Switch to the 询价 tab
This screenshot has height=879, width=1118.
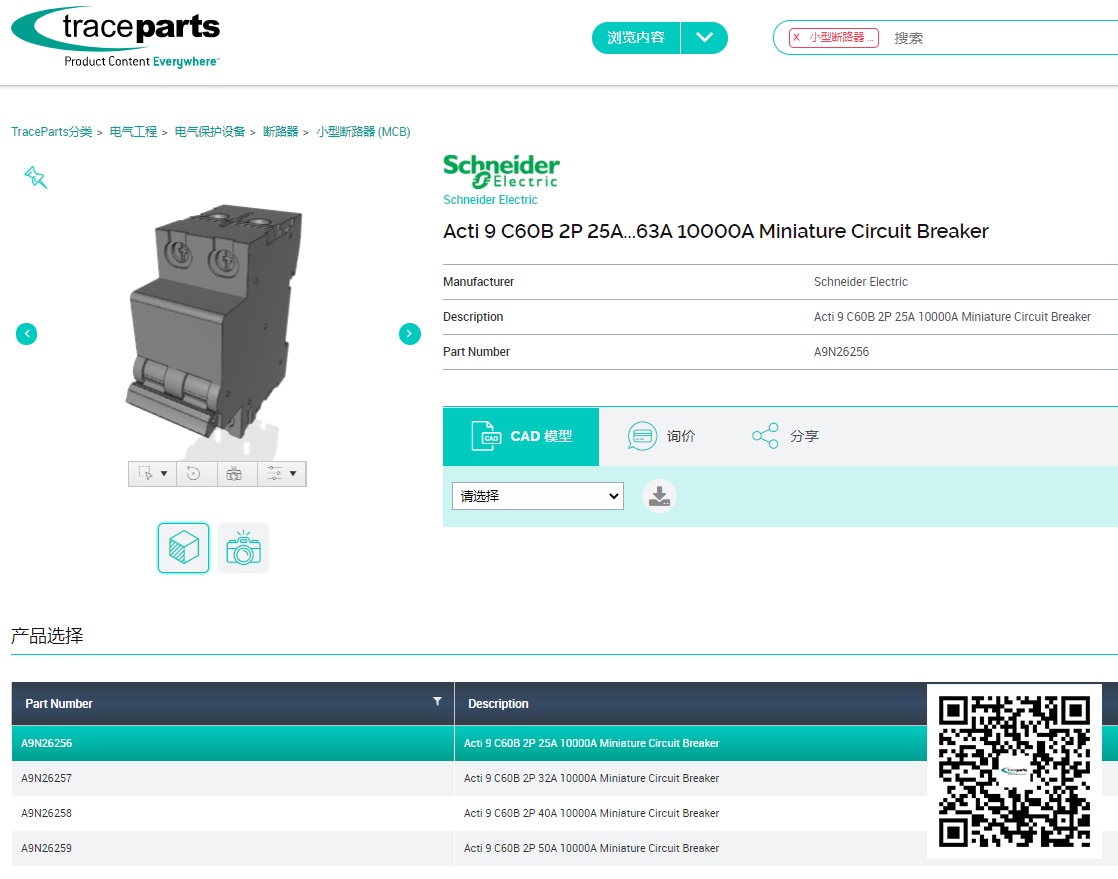[x=662, y=436]
